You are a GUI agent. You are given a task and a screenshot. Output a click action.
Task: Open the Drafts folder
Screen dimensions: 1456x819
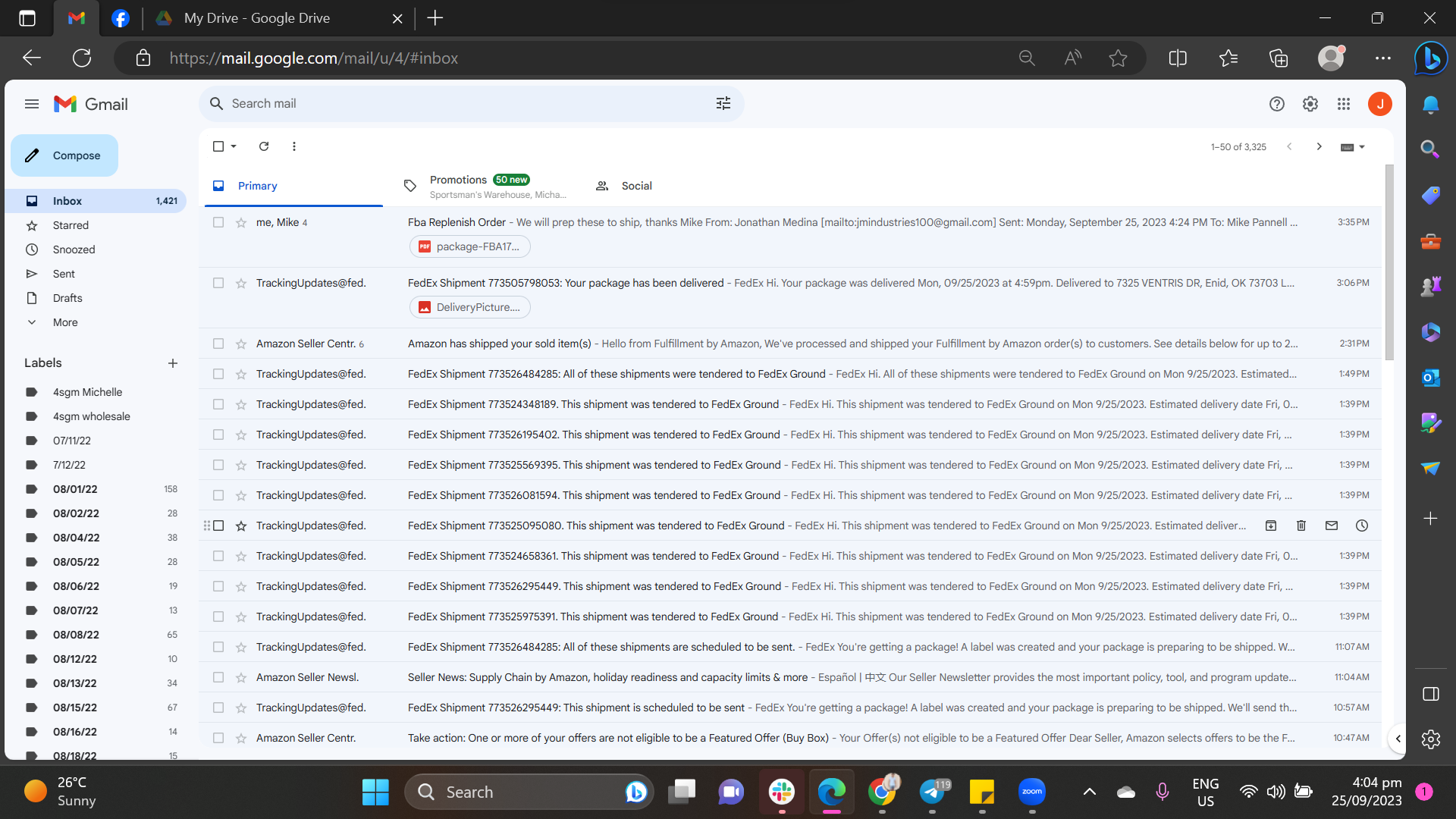[x=67, y=298]
